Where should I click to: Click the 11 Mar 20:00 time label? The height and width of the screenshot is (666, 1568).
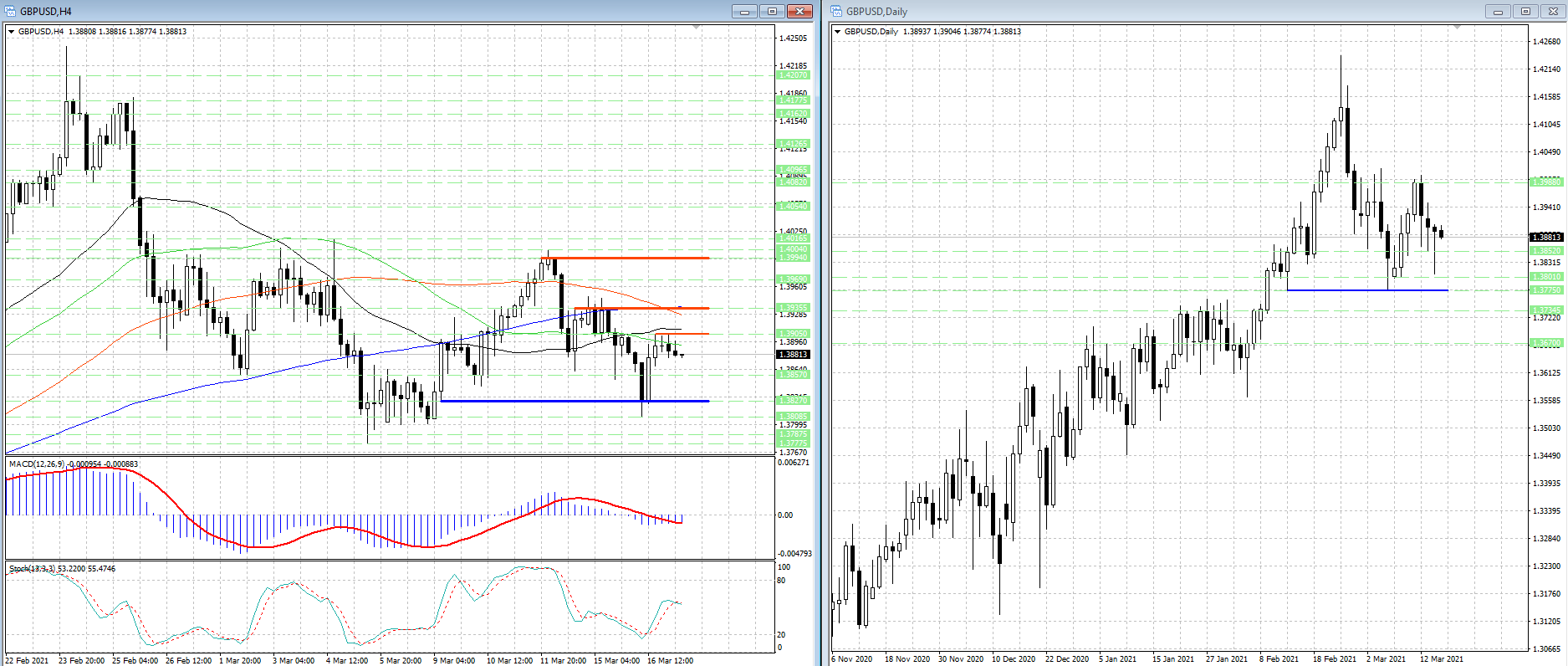(563, 661)
